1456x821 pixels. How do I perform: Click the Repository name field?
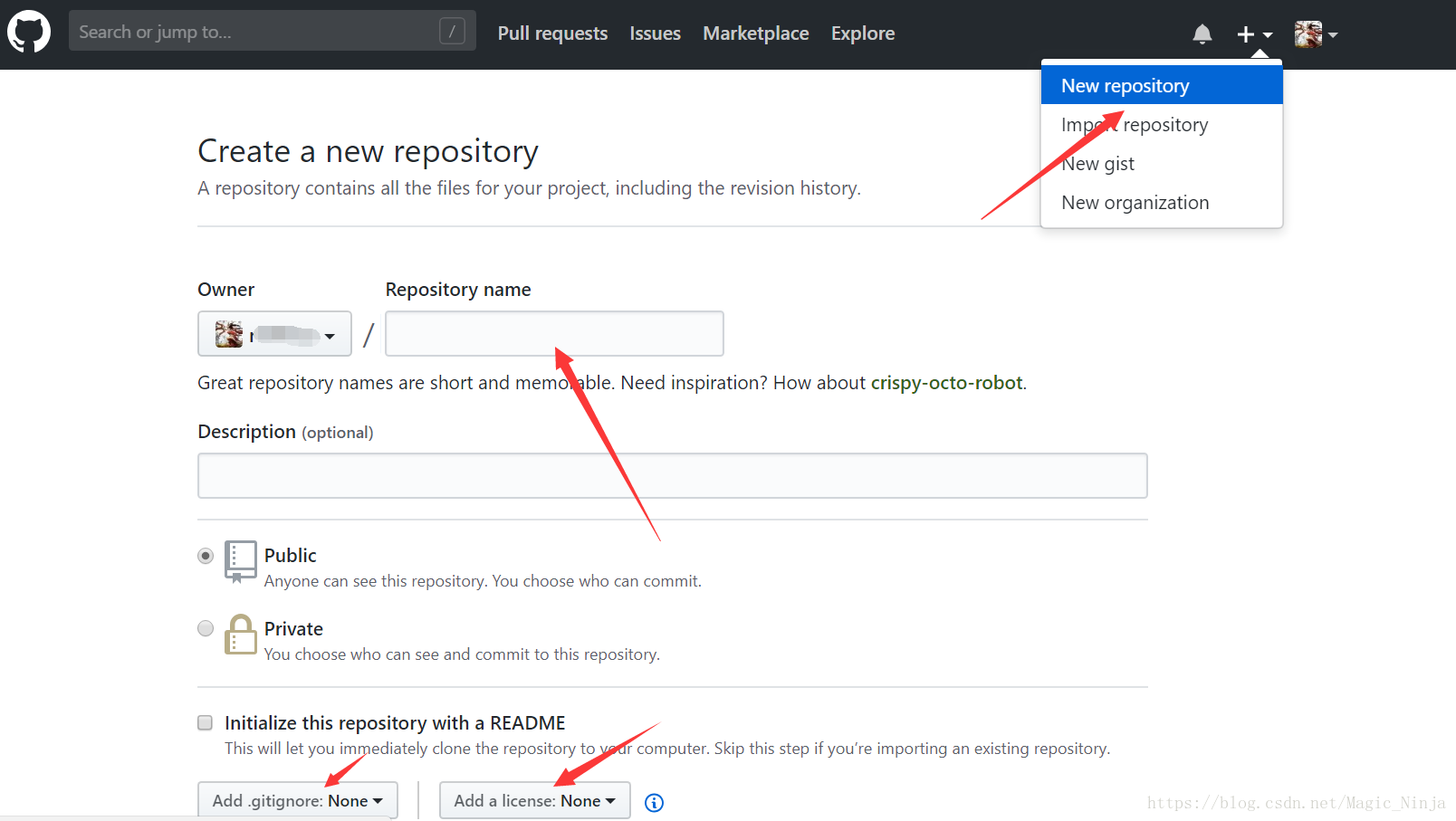(554, 334)
